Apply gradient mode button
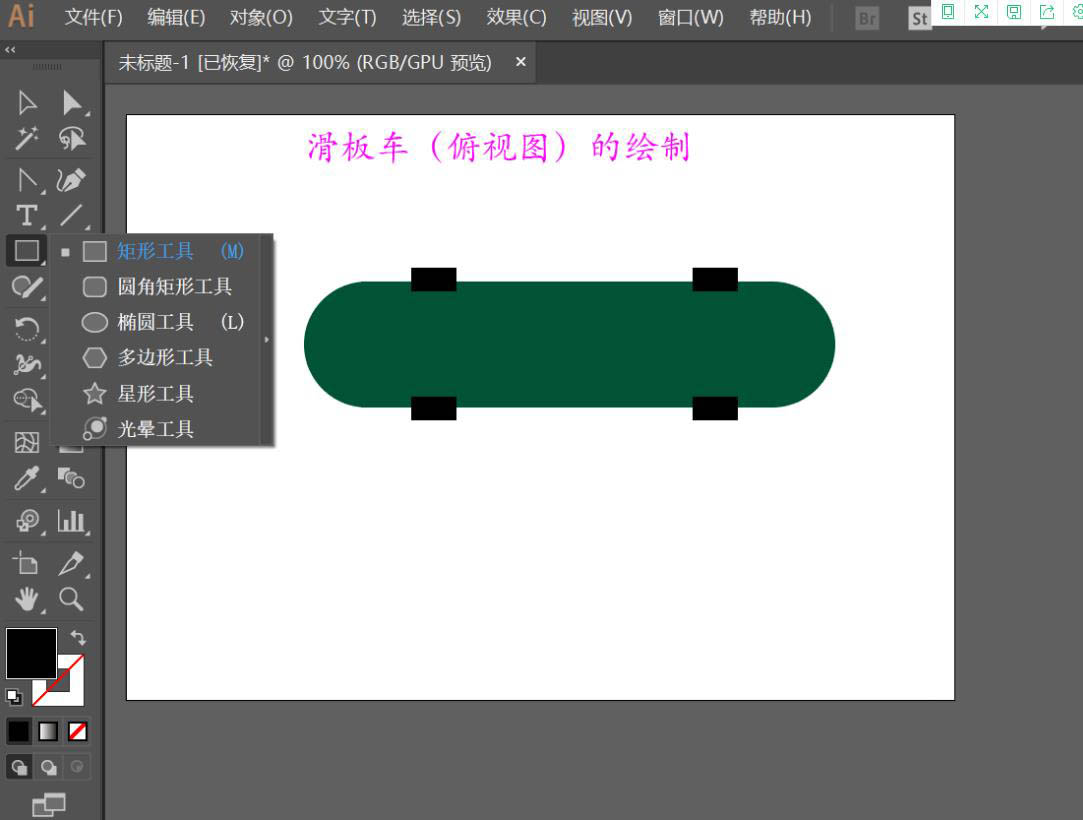The image size is (1083, 820). 48,731
